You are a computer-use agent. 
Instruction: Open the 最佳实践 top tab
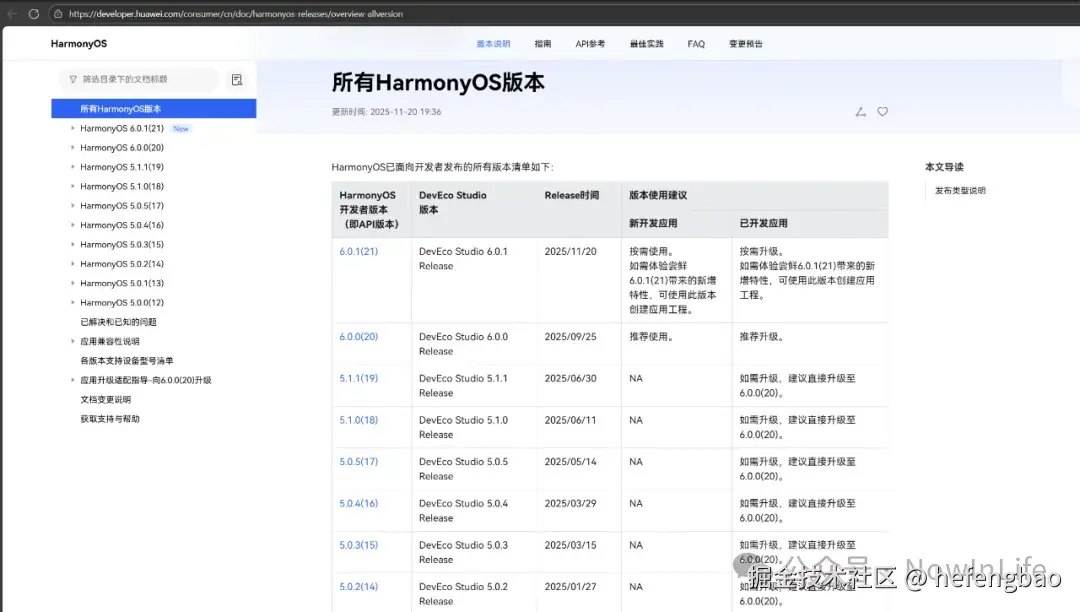(x=646, y=43)
